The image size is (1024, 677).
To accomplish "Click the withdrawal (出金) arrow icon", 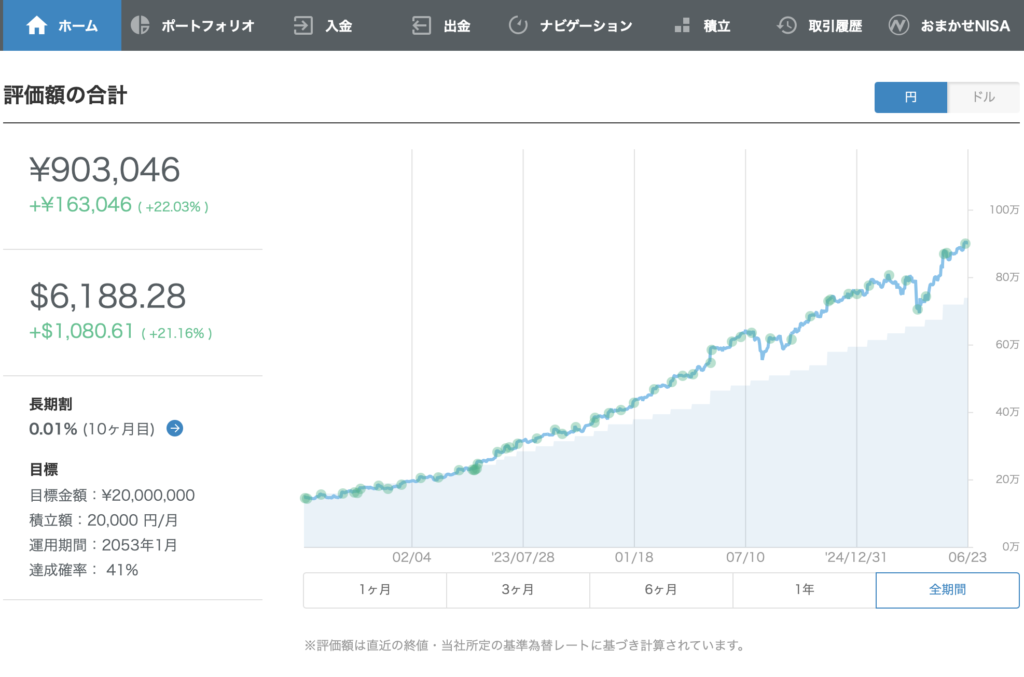I will point(421,25).
